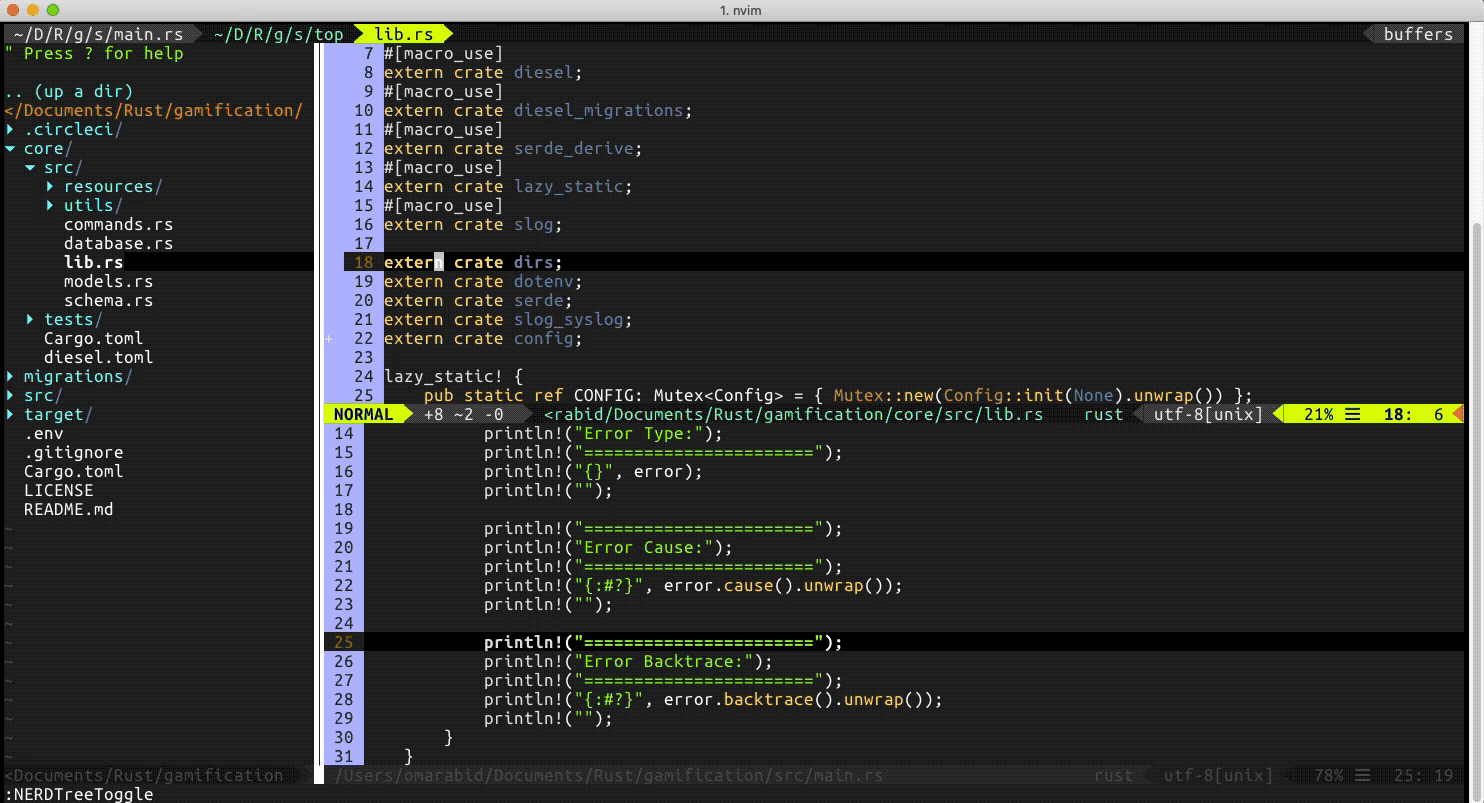Click the NORMAL mode indicator
Screen dimensions: 1484x803
[x=363, y=414]
